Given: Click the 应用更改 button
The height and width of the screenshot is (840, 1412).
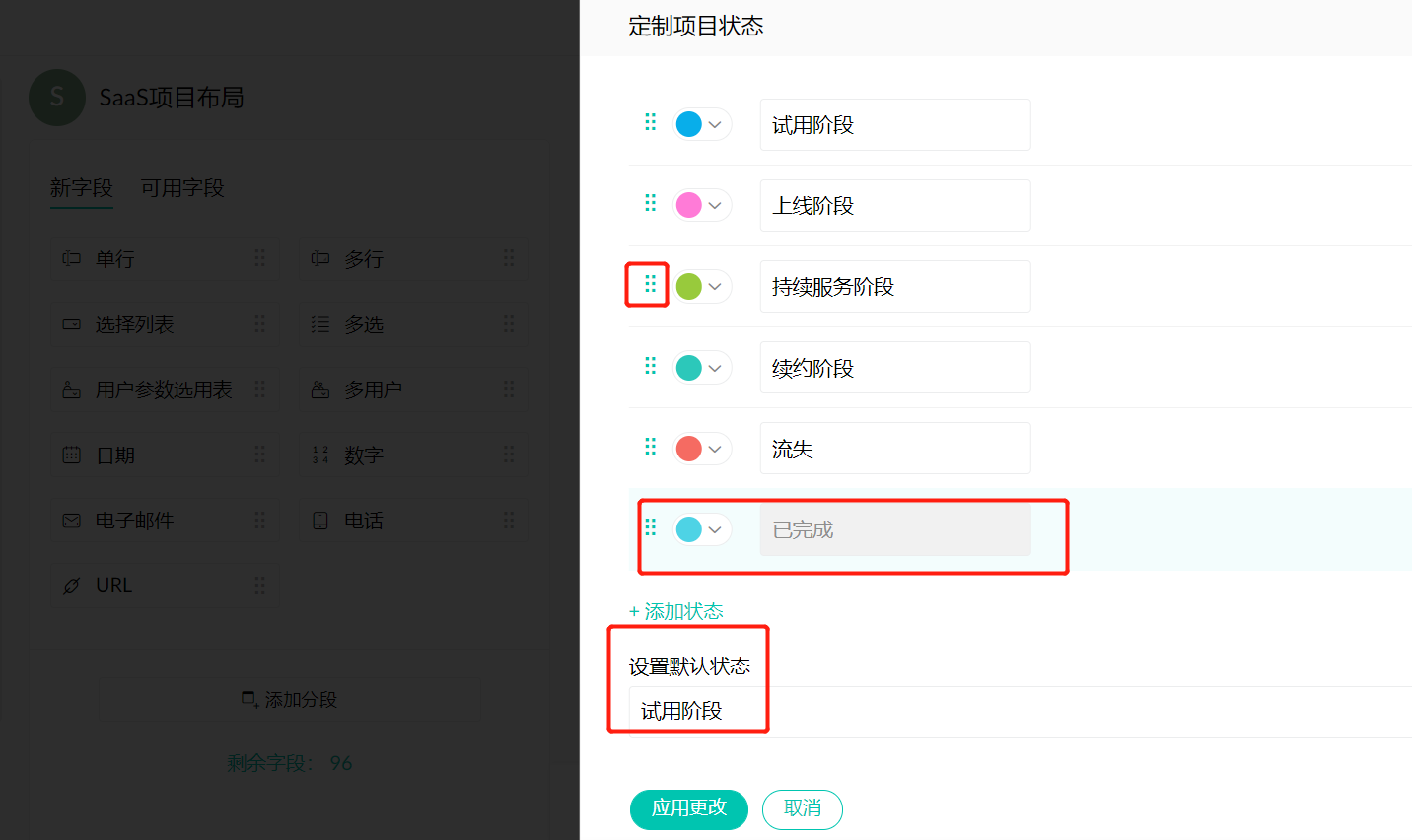Looking at the screenshot, I should pos(688,808).
